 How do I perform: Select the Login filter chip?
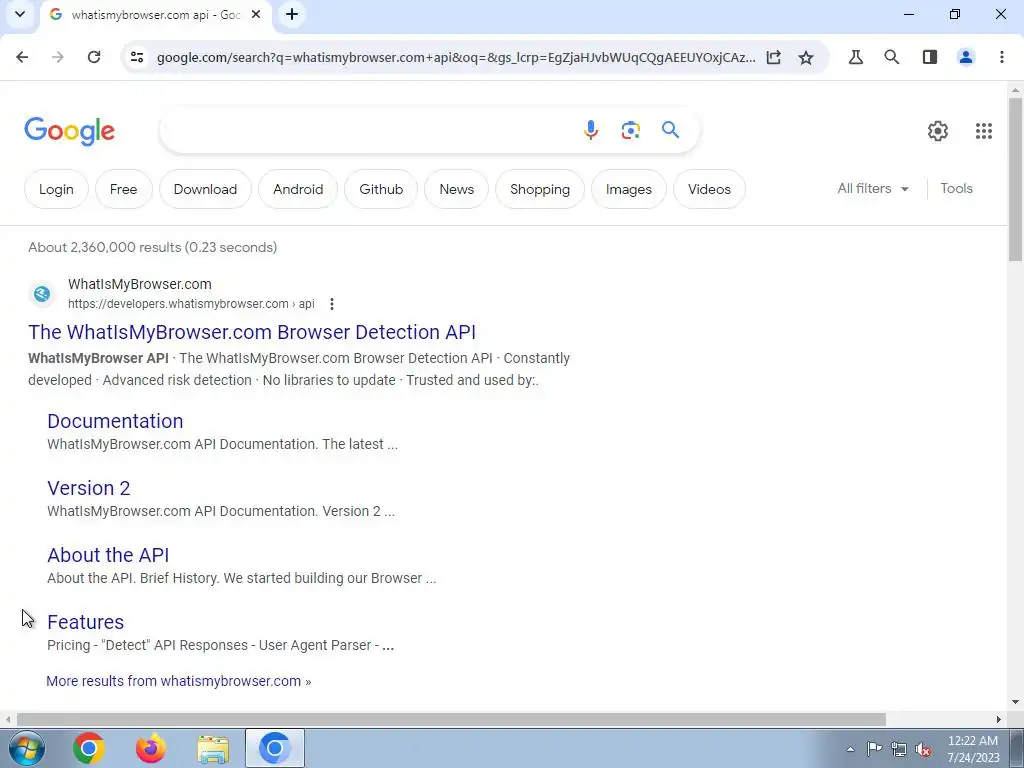(x=56, y=189)
